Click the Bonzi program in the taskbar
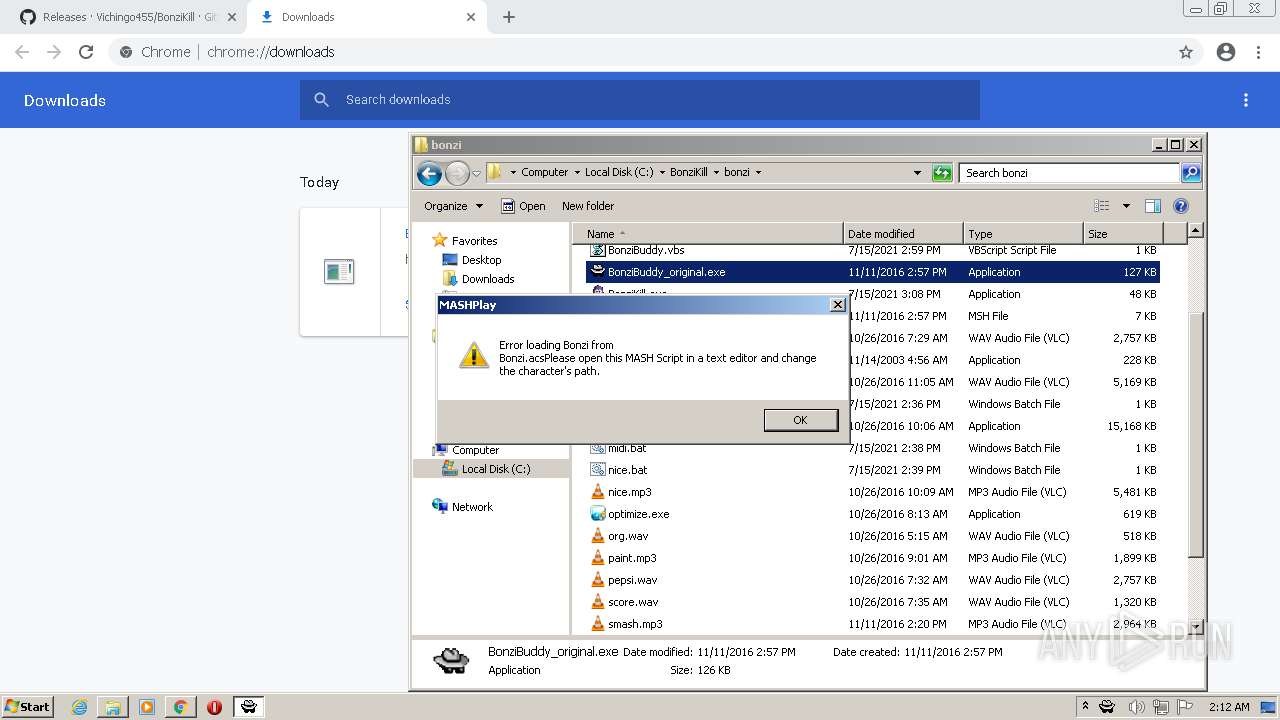 click(248, 707)
